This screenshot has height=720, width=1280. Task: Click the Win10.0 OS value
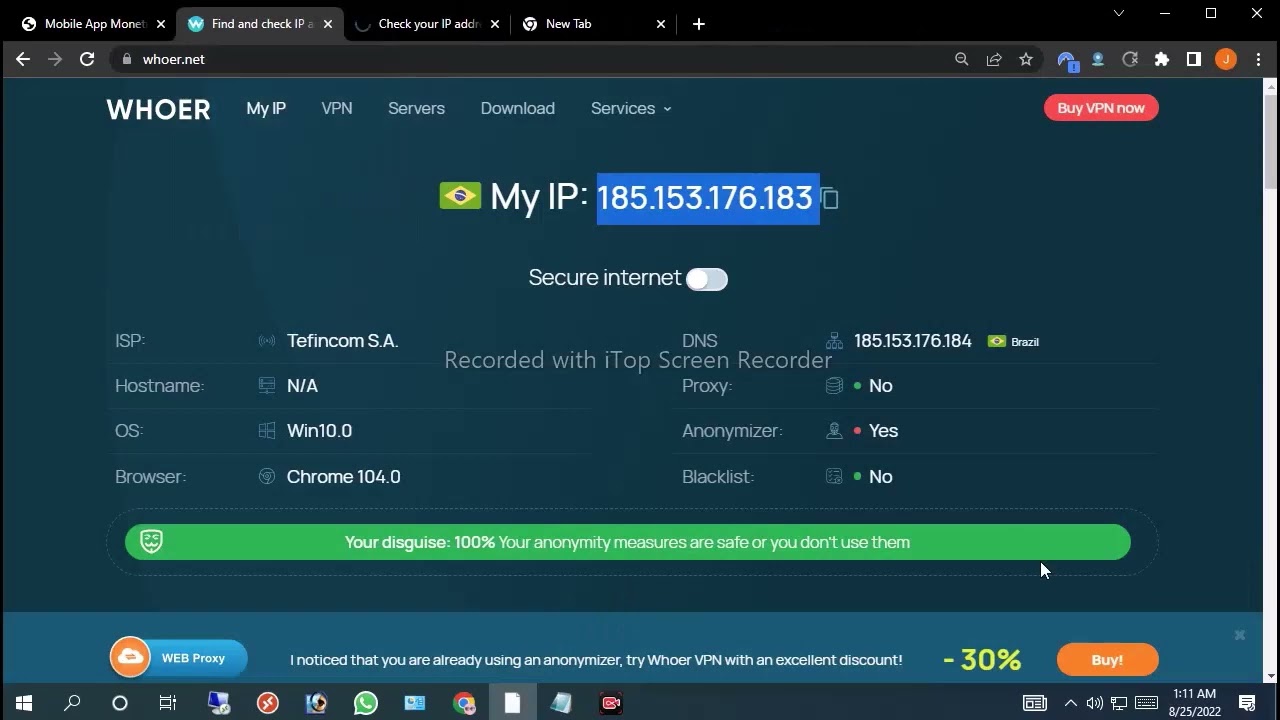[319, 431]
